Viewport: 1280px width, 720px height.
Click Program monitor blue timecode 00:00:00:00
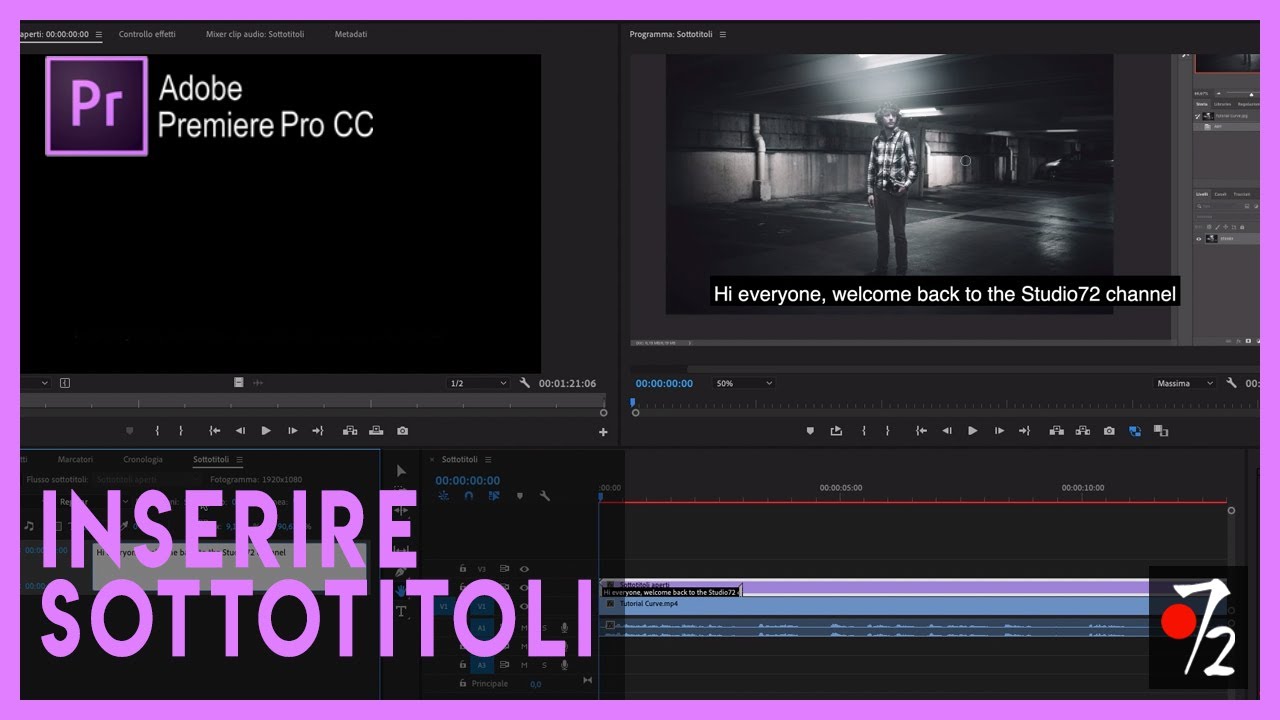tap(664, 383)
